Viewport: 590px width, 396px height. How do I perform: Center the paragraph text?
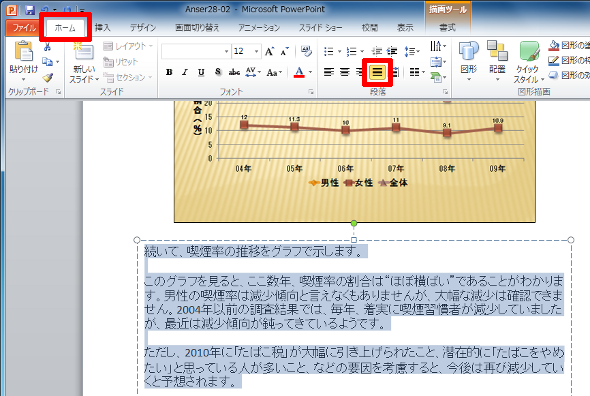tap(345, 72)
